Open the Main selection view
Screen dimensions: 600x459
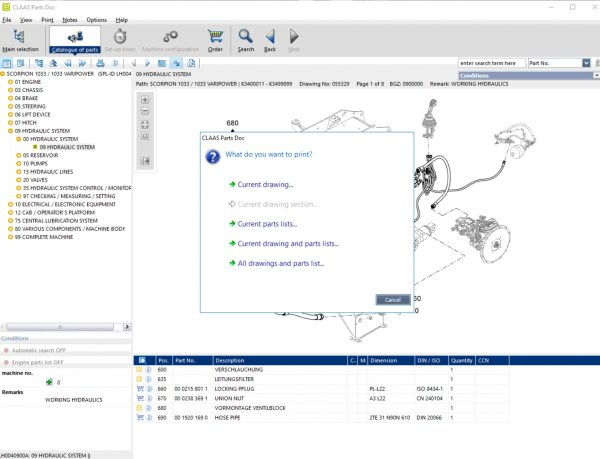21,38
